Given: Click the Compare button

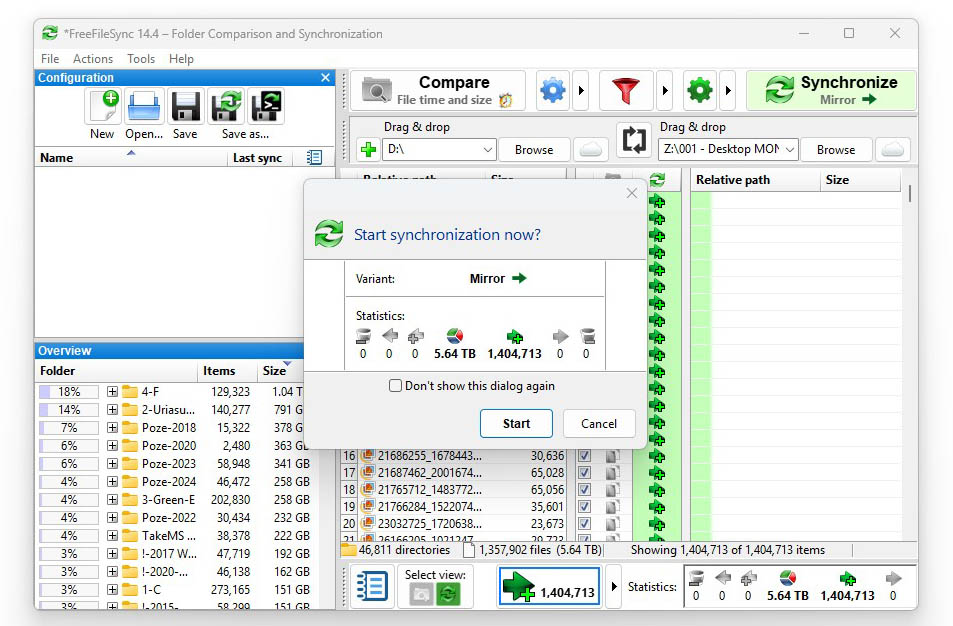Looking at the screenshot, I should pyautogui.click(x=438, y=91).
